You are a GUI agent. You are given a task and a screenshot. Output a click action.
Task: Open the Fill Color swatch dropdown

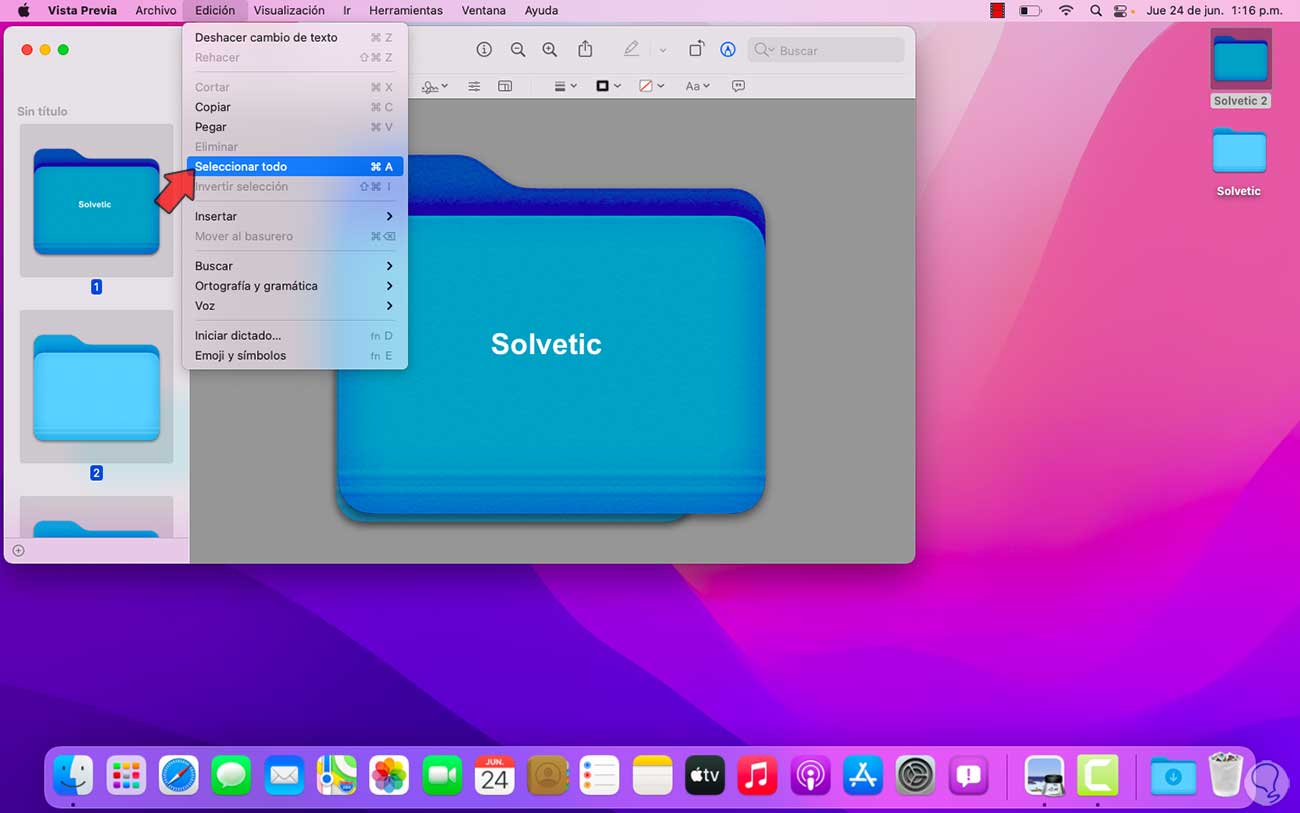click(652, 86)
